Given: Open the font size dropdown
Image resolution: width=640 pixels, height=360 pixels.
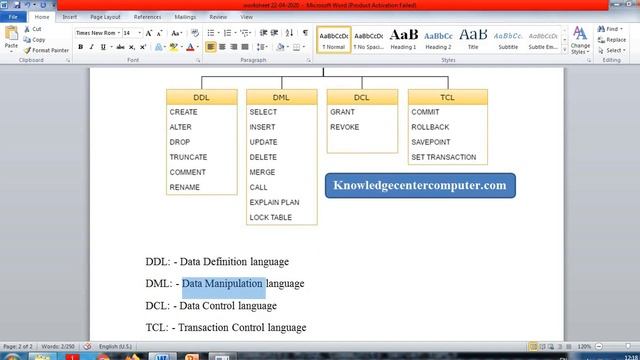Looking at the screenshot, I should click(x=140, y=33).
